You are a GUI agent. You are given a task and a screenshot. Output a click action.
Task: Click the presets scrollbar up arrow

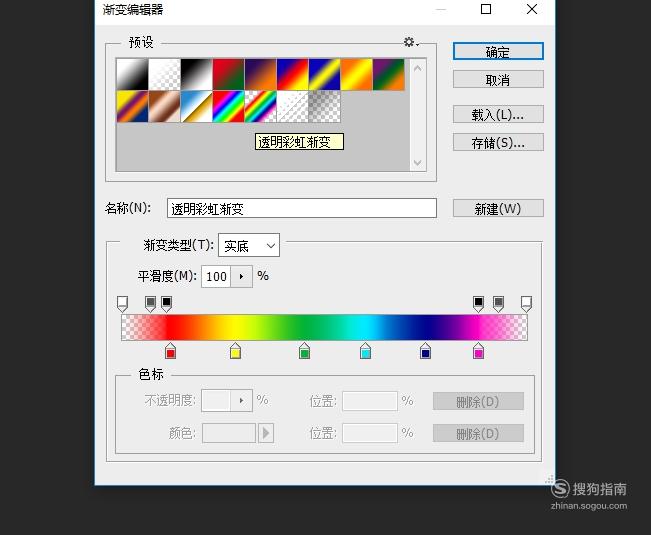[x=418, y=68]
